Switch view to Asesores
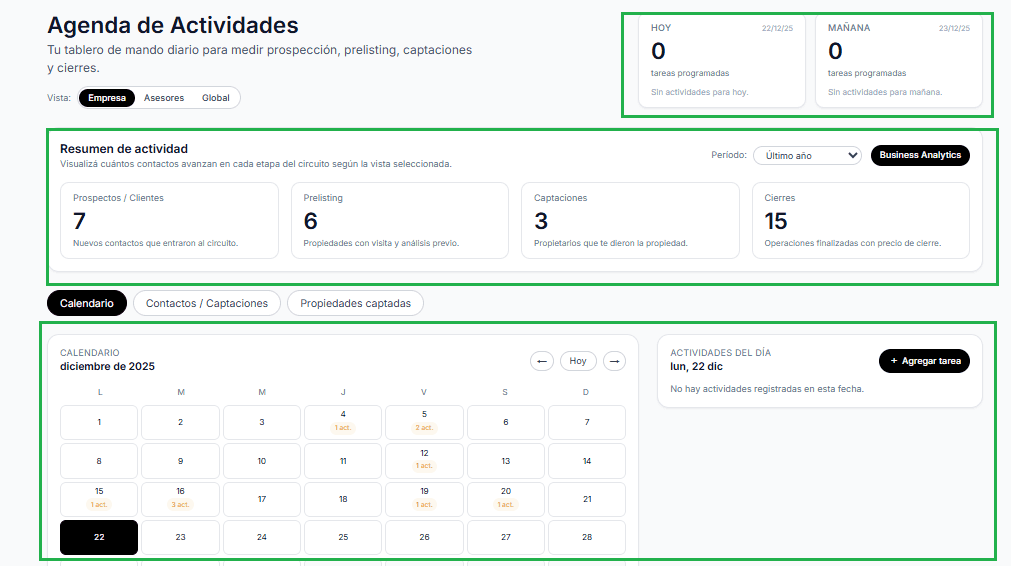 [x=164, y=98]
